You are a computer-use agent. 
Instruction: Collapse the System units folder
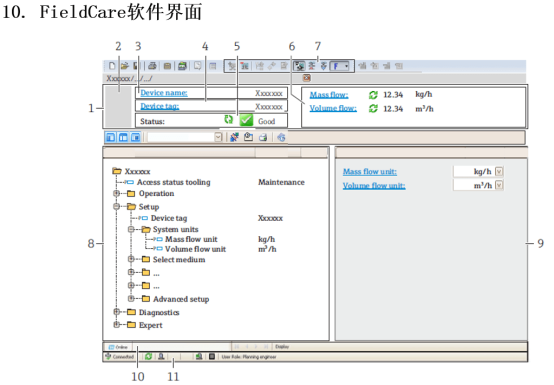pos(131,229)
